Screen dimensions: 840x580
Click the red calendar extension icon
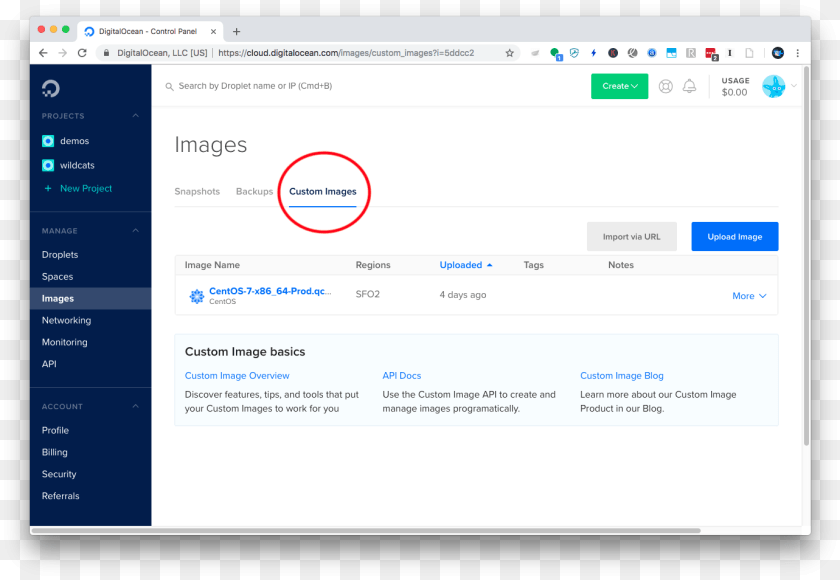[x=711, y=54]
